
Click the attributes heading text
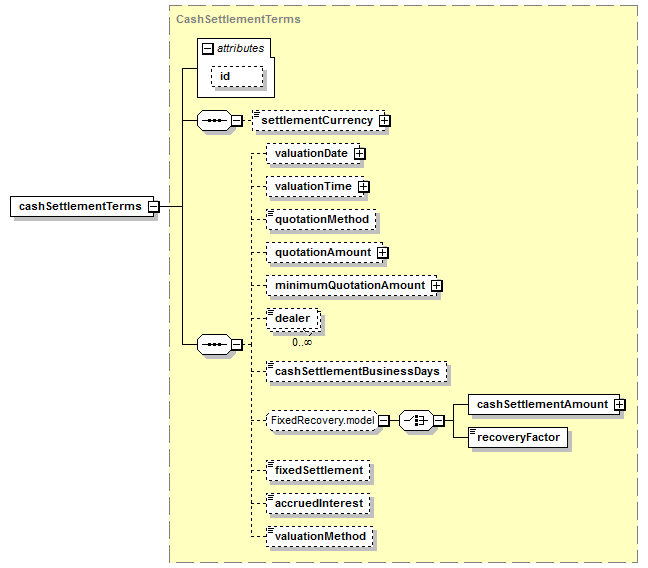(241, 48)
